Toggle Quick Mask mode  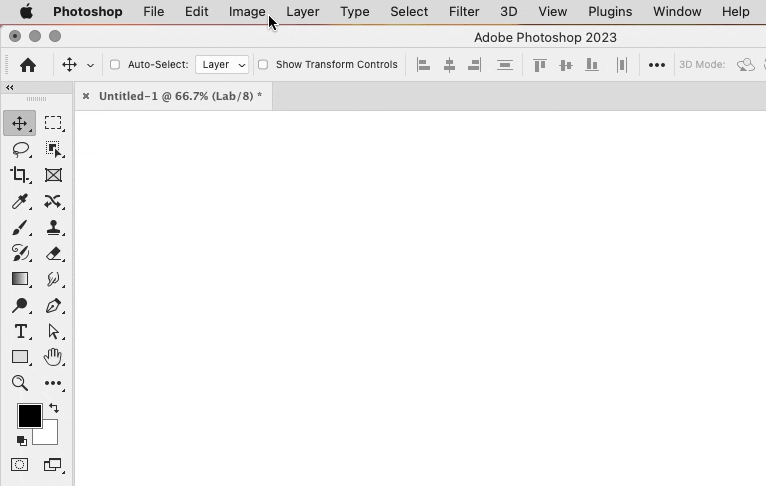(20, 465)
